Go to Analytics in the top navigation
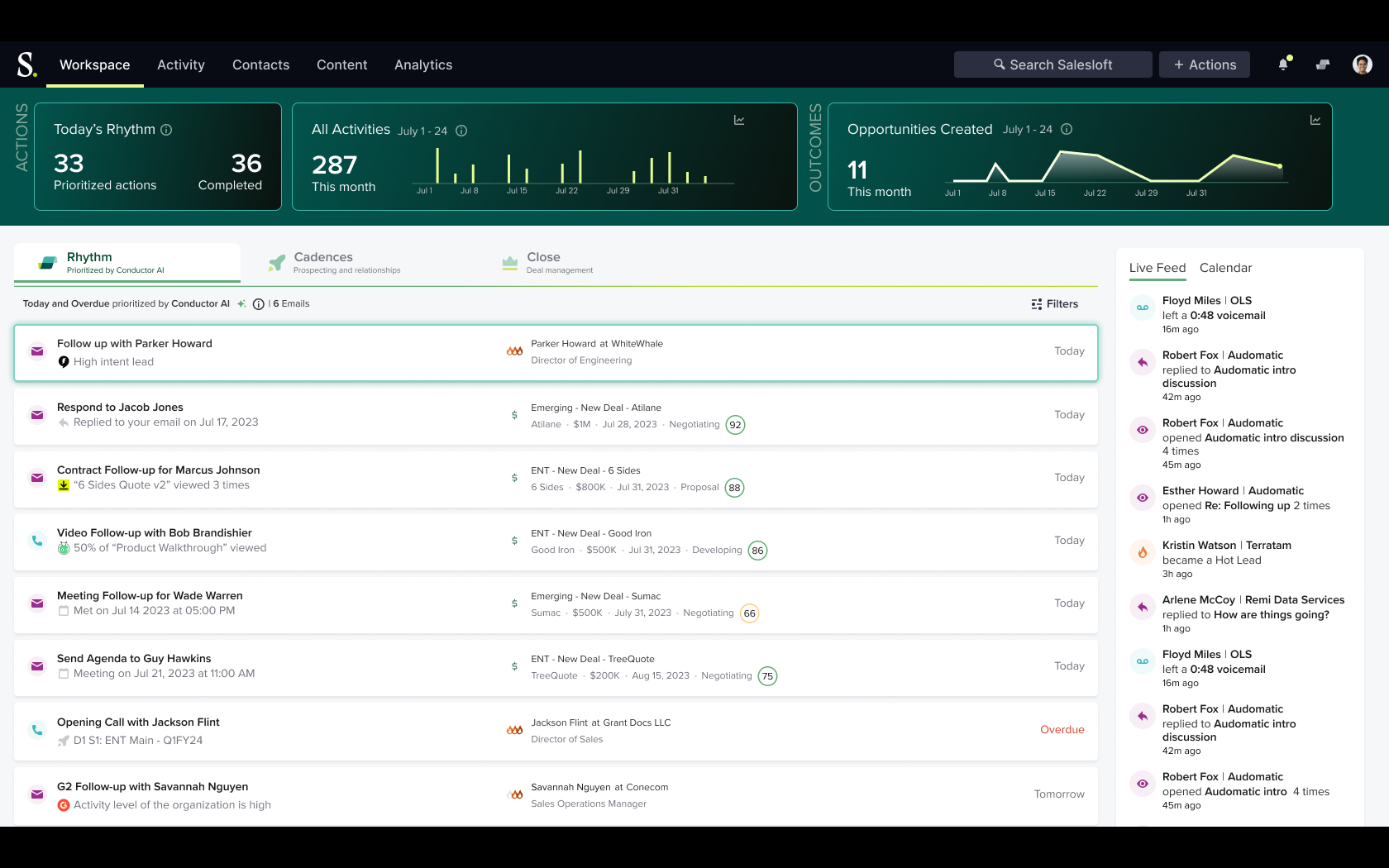This screenshot has width=1389, height=868. tap(423, 64)
